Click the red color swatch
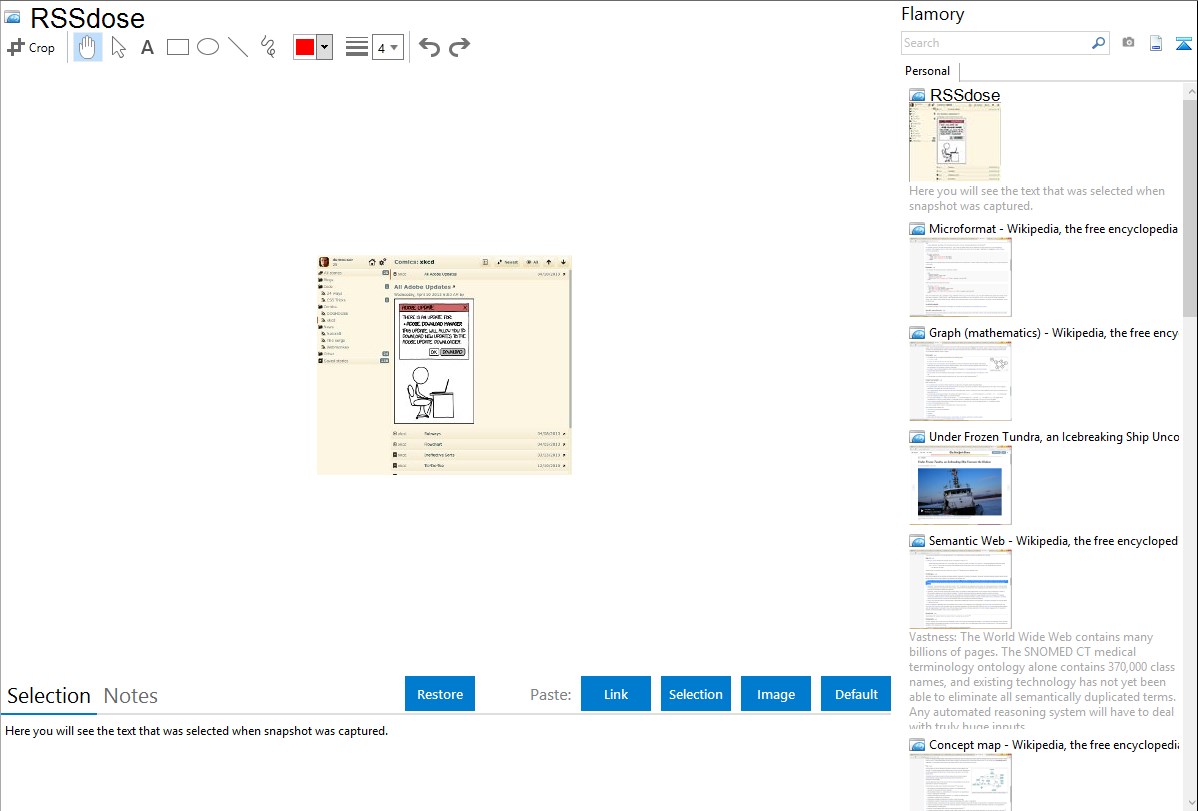The image size is (1198, 811). (x=305, y=47)
